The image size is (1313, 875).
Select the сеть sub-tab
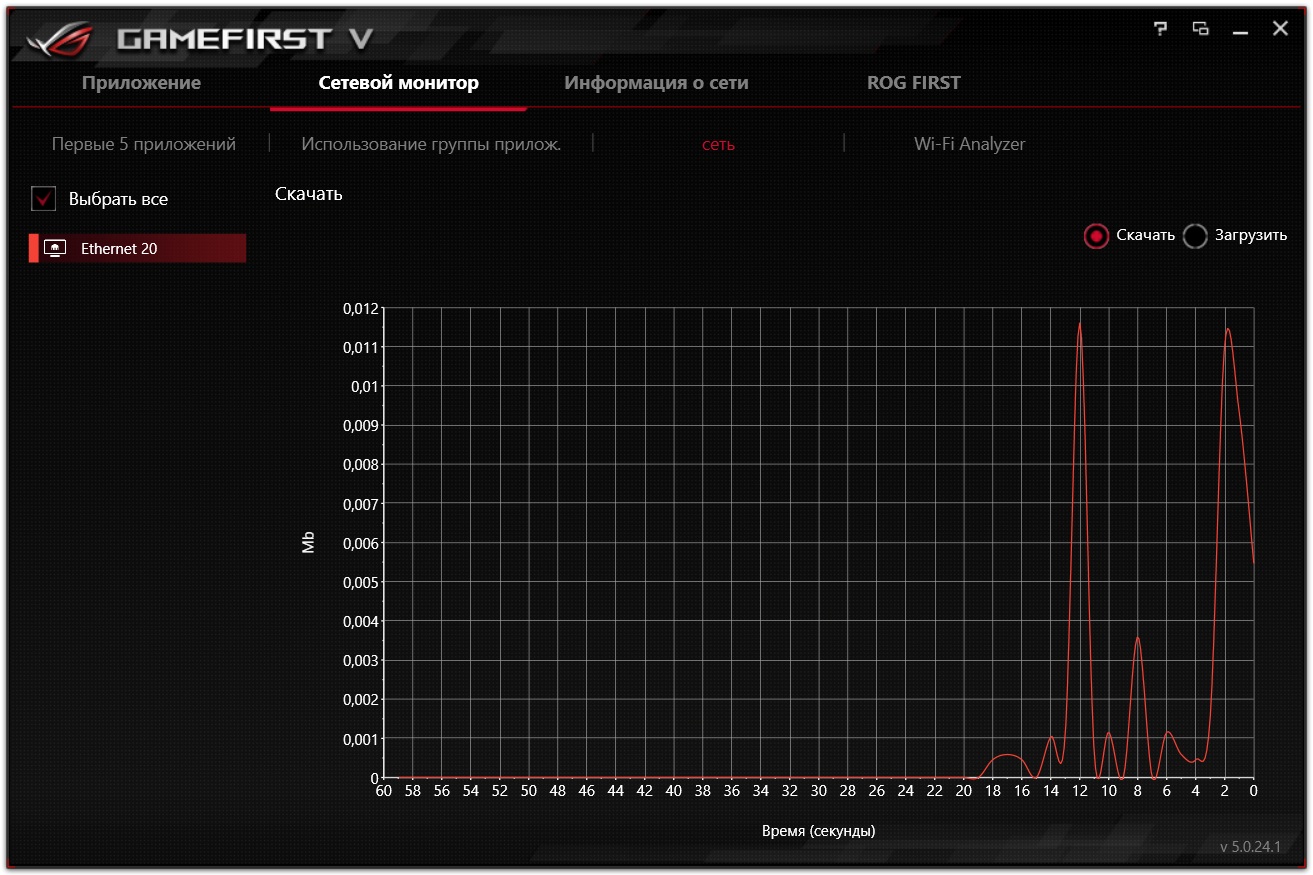pyautogui.click(x=718, y=144)
